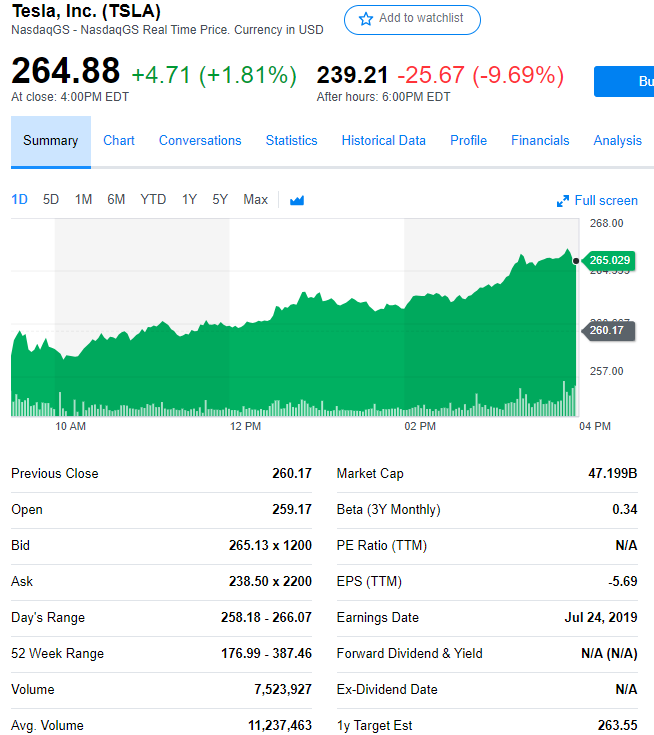Click the PE Ratio (TTM) label
This screenshot has width=654, height=735.
(382, 546)
